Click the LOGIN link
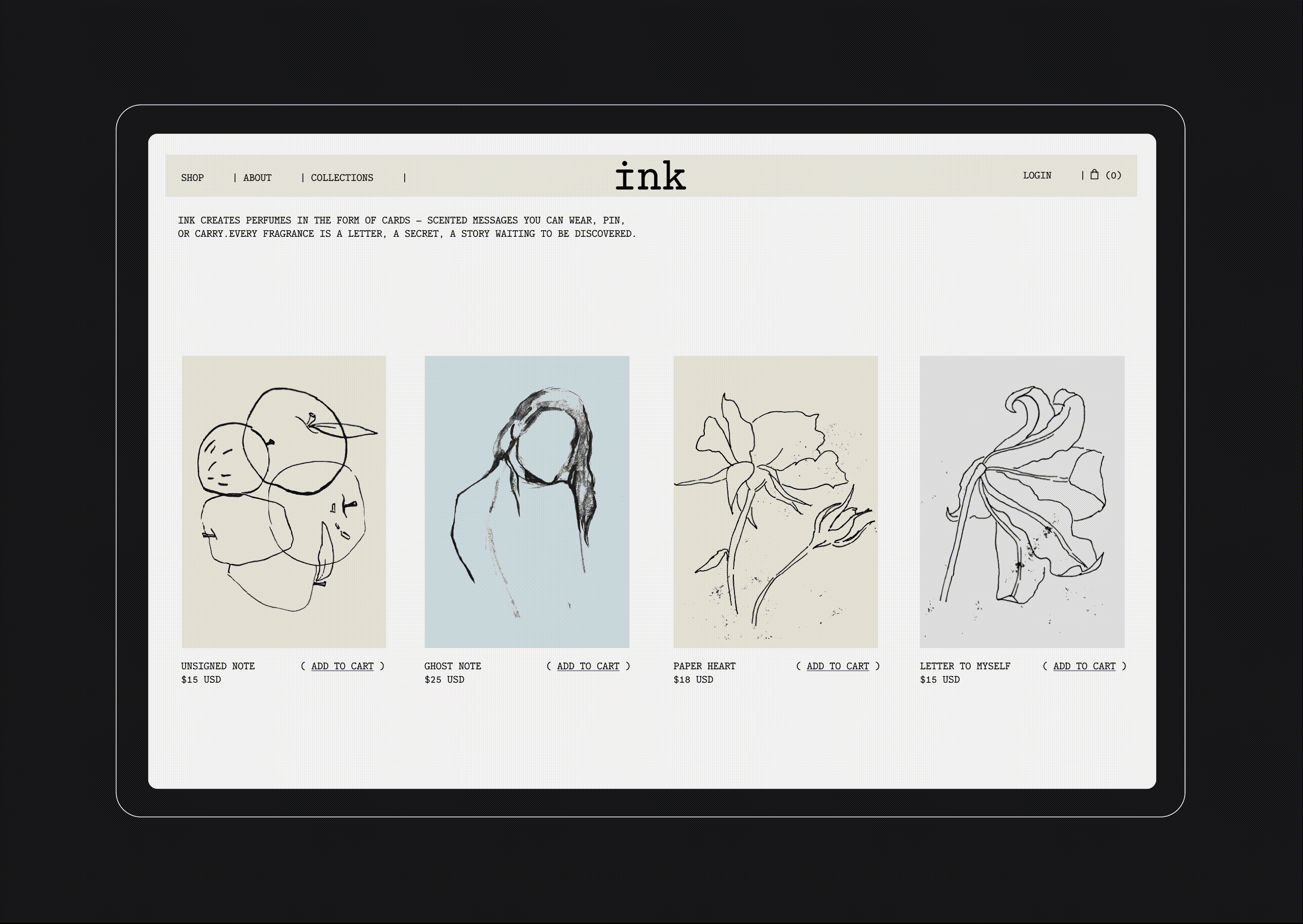The image size is (1303, 924). click(x=1037, y=176)
